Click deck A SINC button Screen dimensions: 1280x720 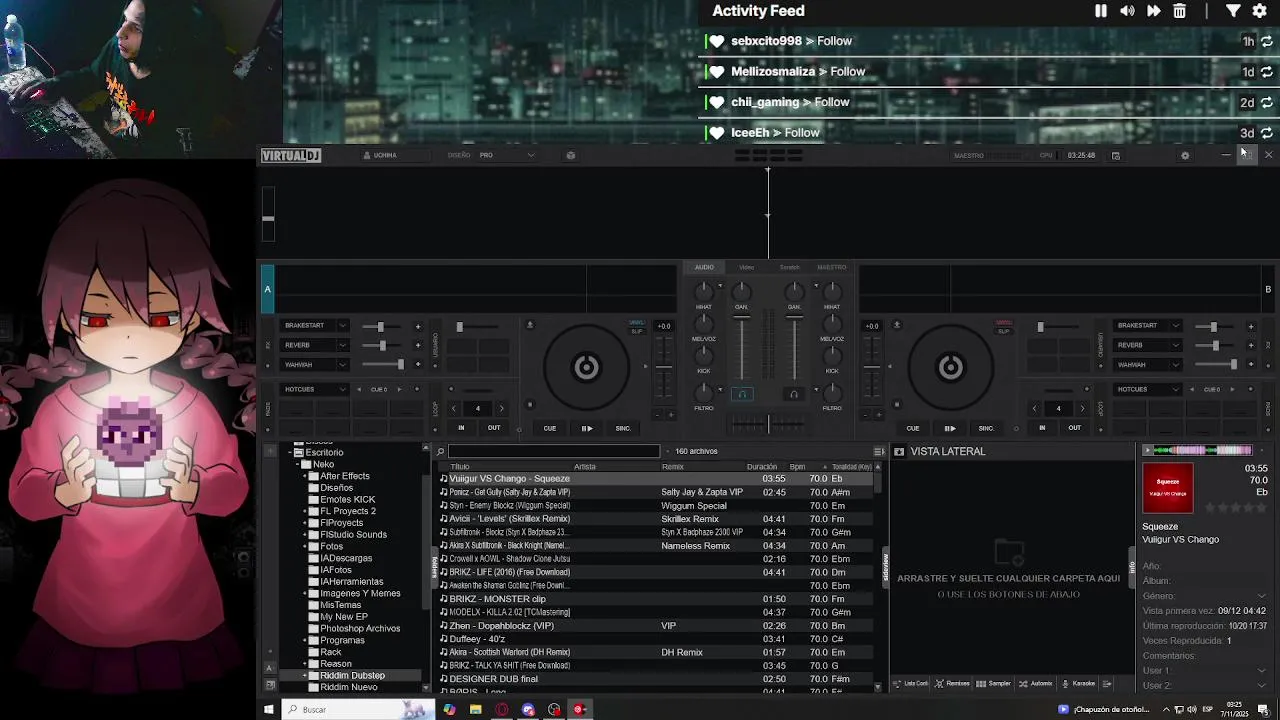tap(623, 428)
